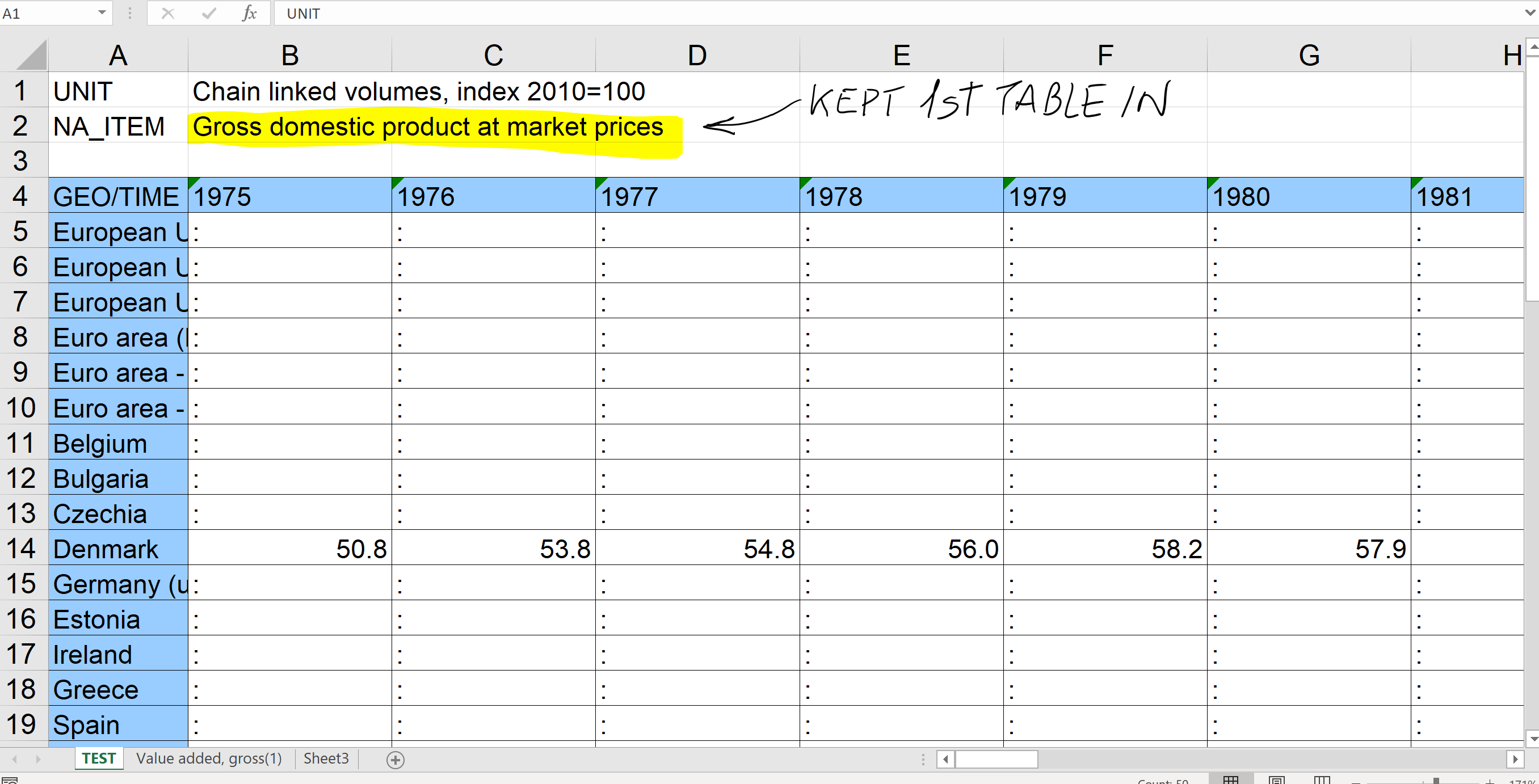The image size is (1539, 784).
Task: Select column D header
Action: 697,56
